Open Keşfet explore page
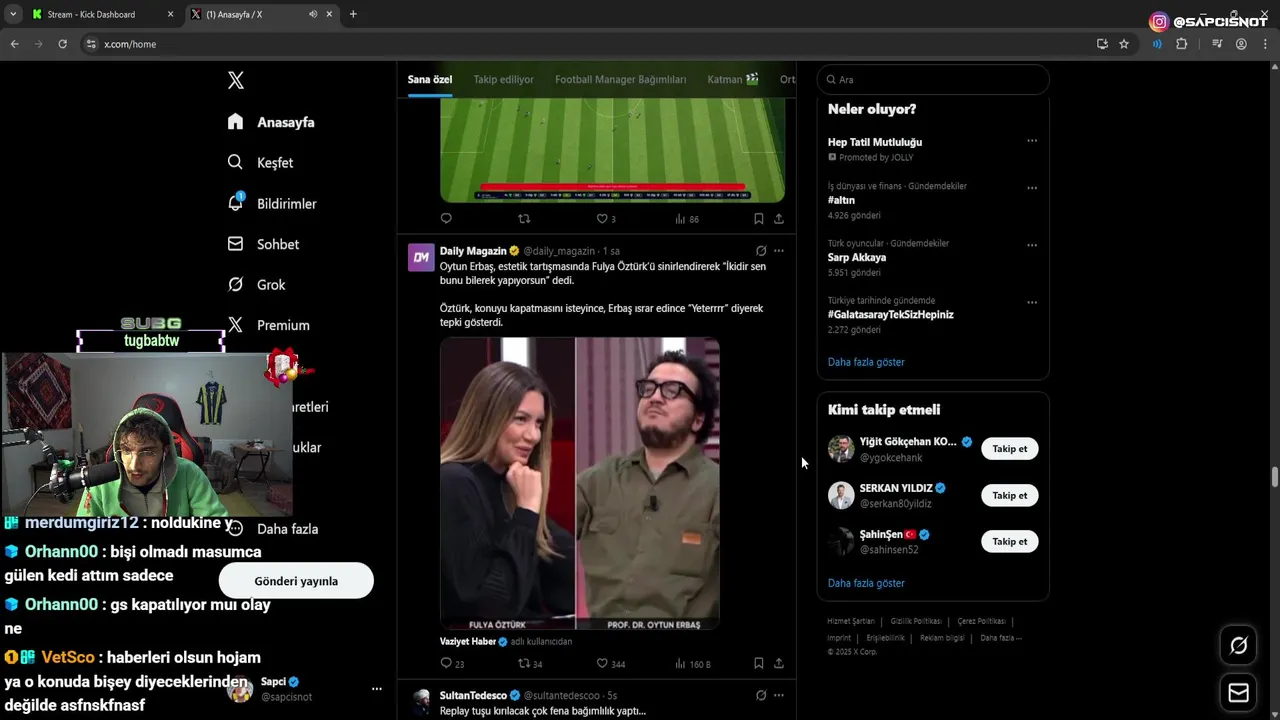Screen dimensions: 1280x720 point(260,162)
